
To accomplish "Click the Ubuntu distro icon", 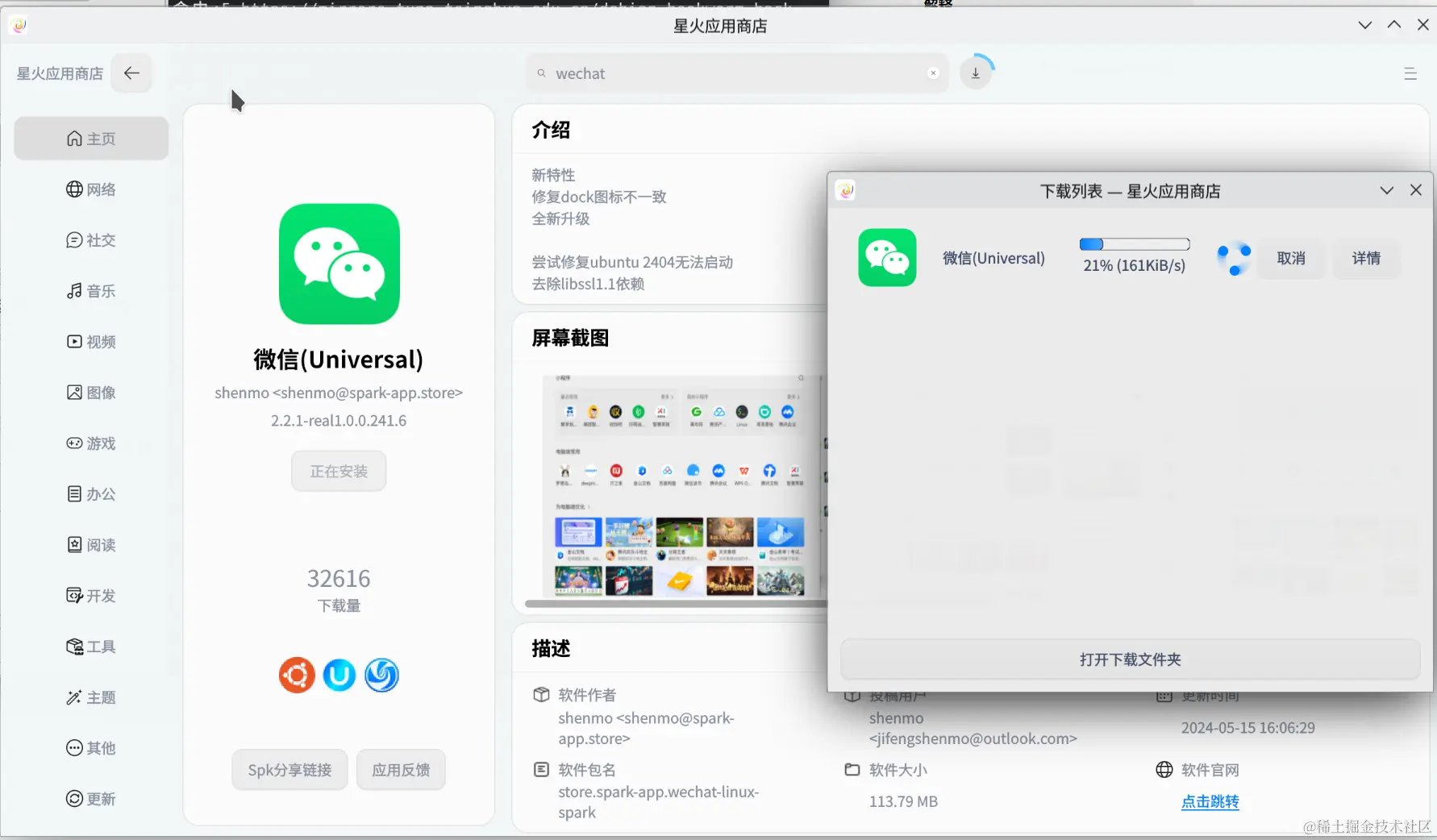I will pos(297,675).
